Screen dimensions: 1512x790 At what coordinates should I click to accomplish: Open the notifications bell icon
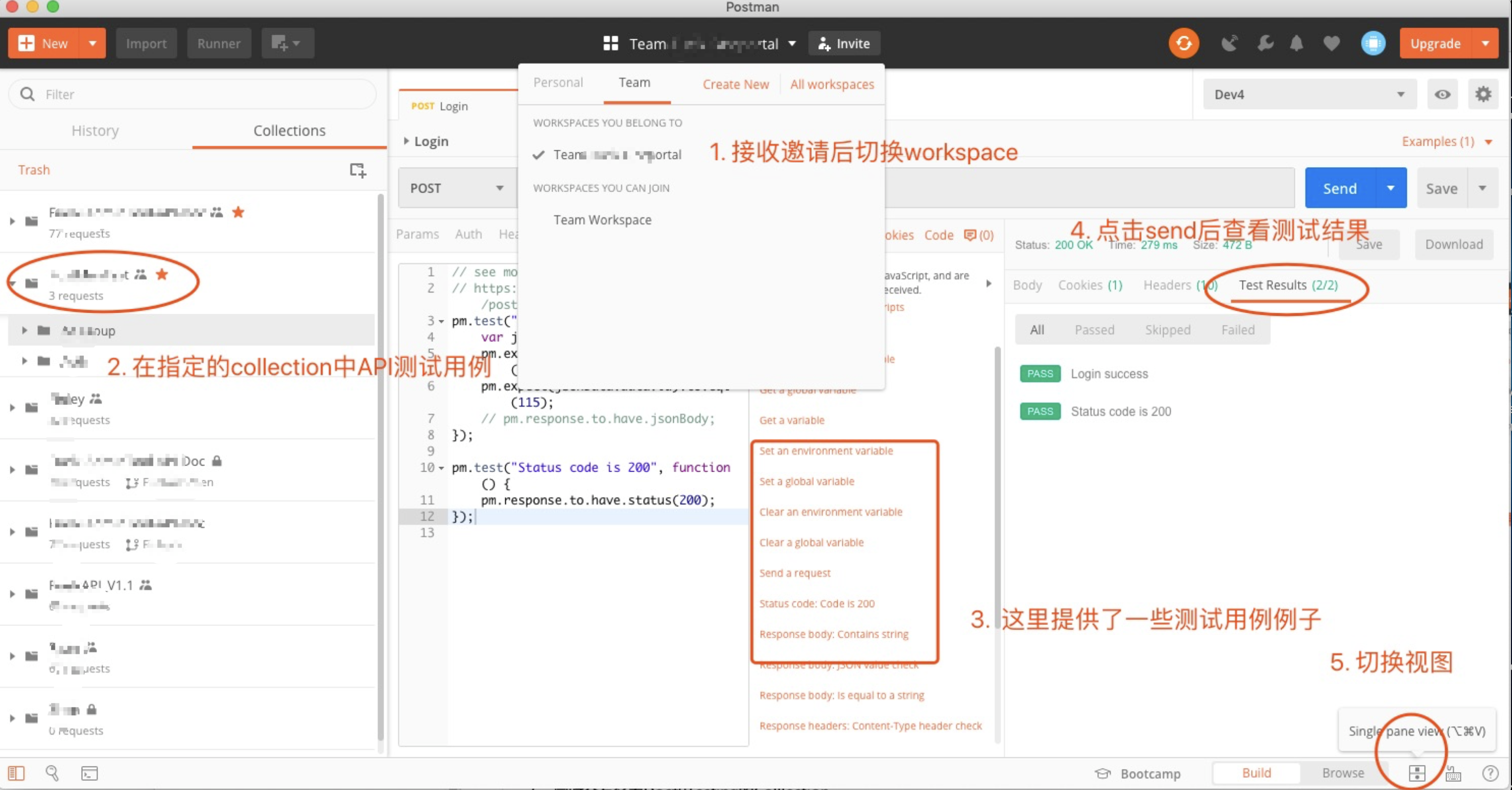(1296, 43)
